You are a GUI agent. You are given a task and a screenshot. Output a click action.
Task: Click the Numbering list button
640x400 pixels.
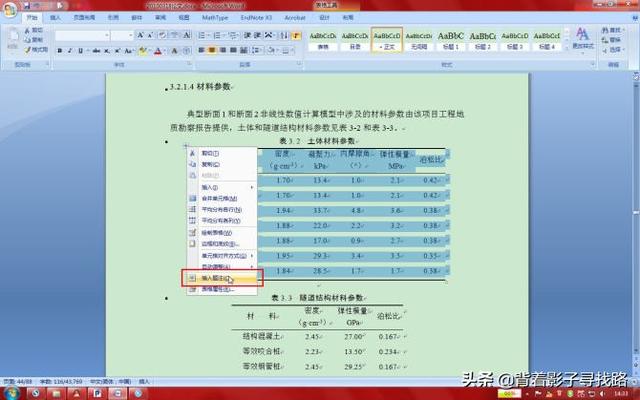(x=217, y=36)
